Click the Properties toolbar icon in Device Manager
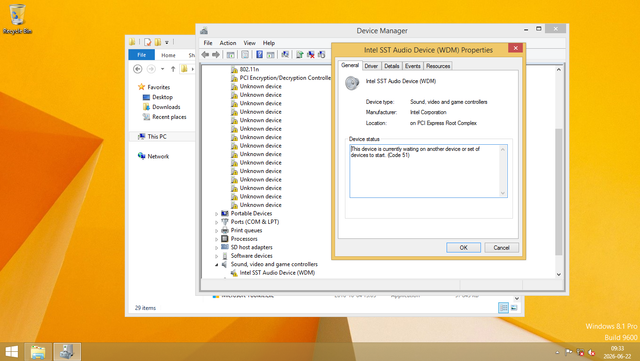 tap(245, 54)
